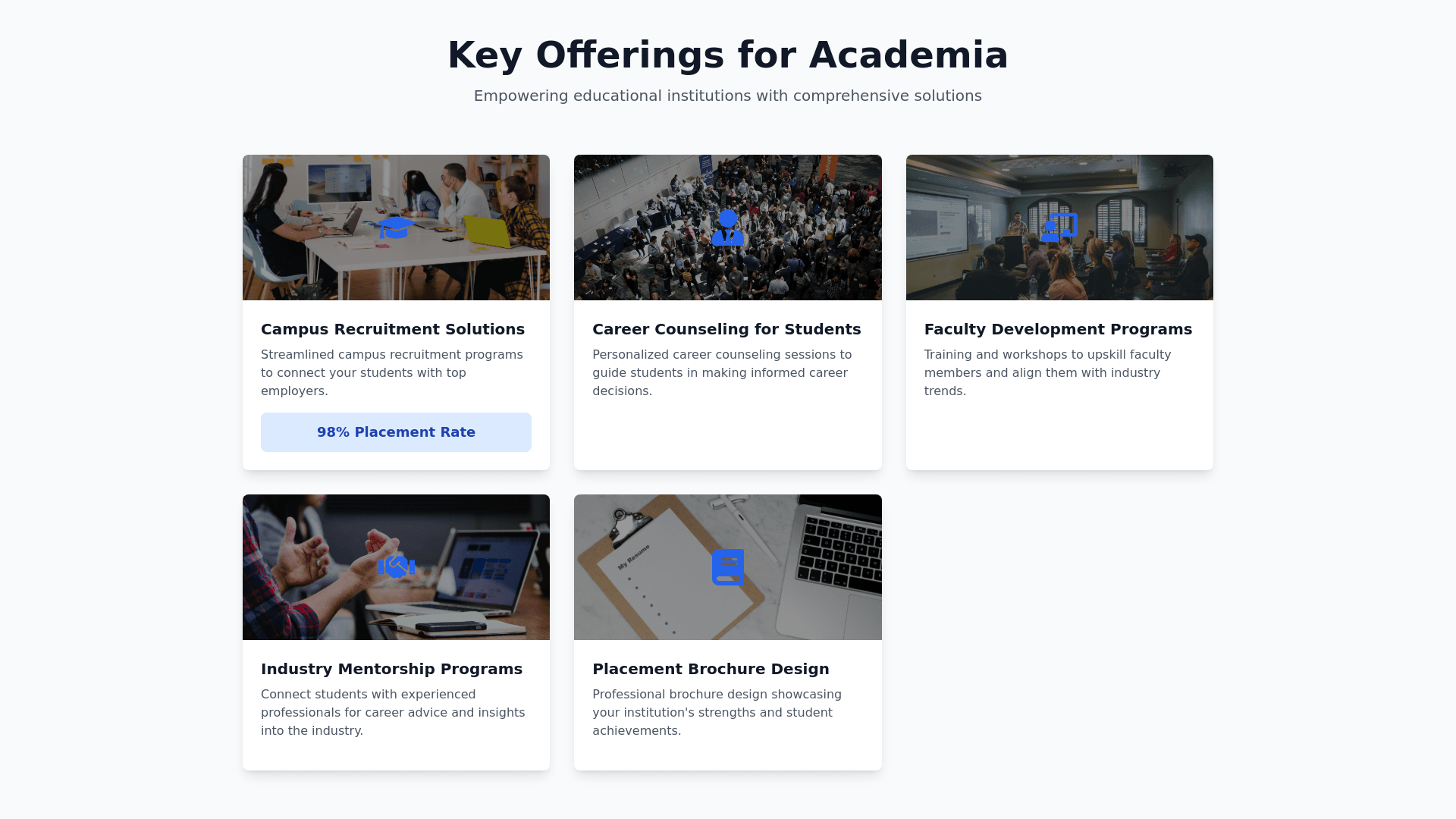Click the 98% Placement Rate badge
This screenshot has height=819, width=1456.
tap(396, 432)
